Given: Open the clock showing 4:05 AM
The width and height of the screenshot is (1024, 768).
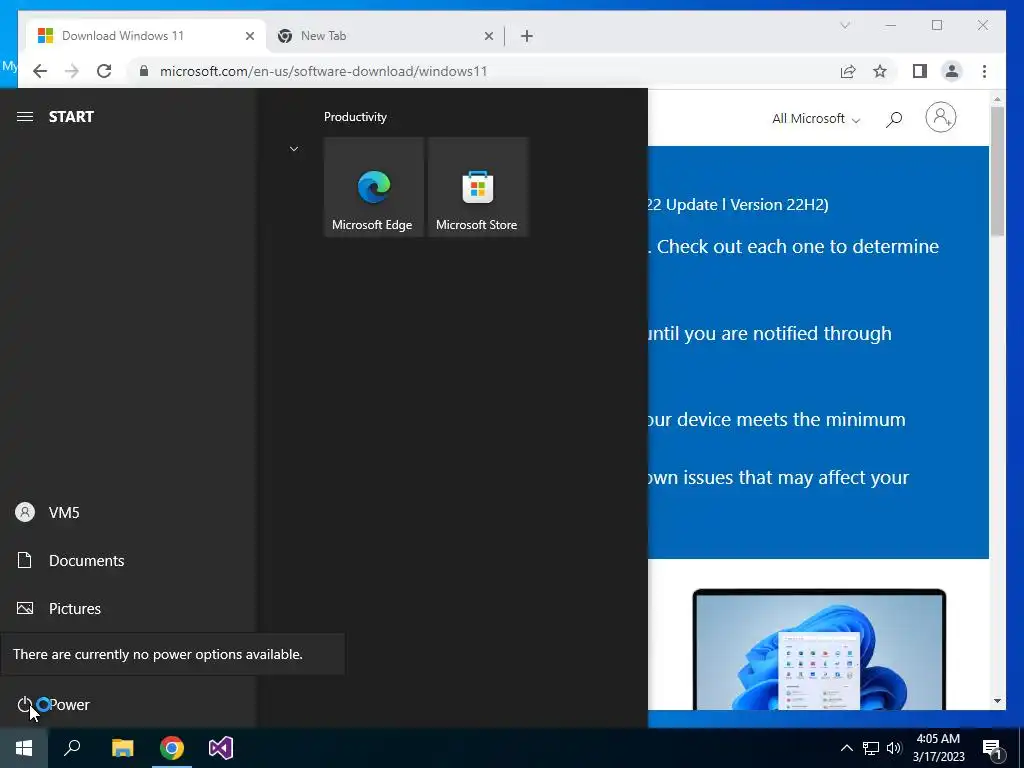Looking at the screenshot, I should click(x=938, y=748).
